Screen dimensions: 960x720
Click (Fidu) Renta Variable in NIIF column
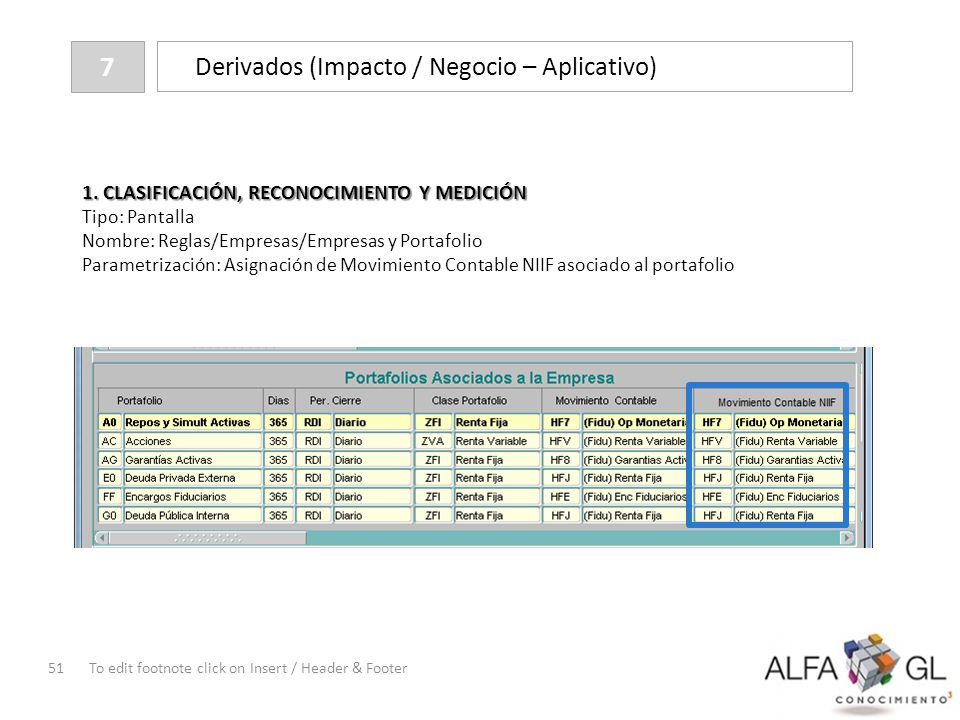pyautogui.click(x=789, y=441)
